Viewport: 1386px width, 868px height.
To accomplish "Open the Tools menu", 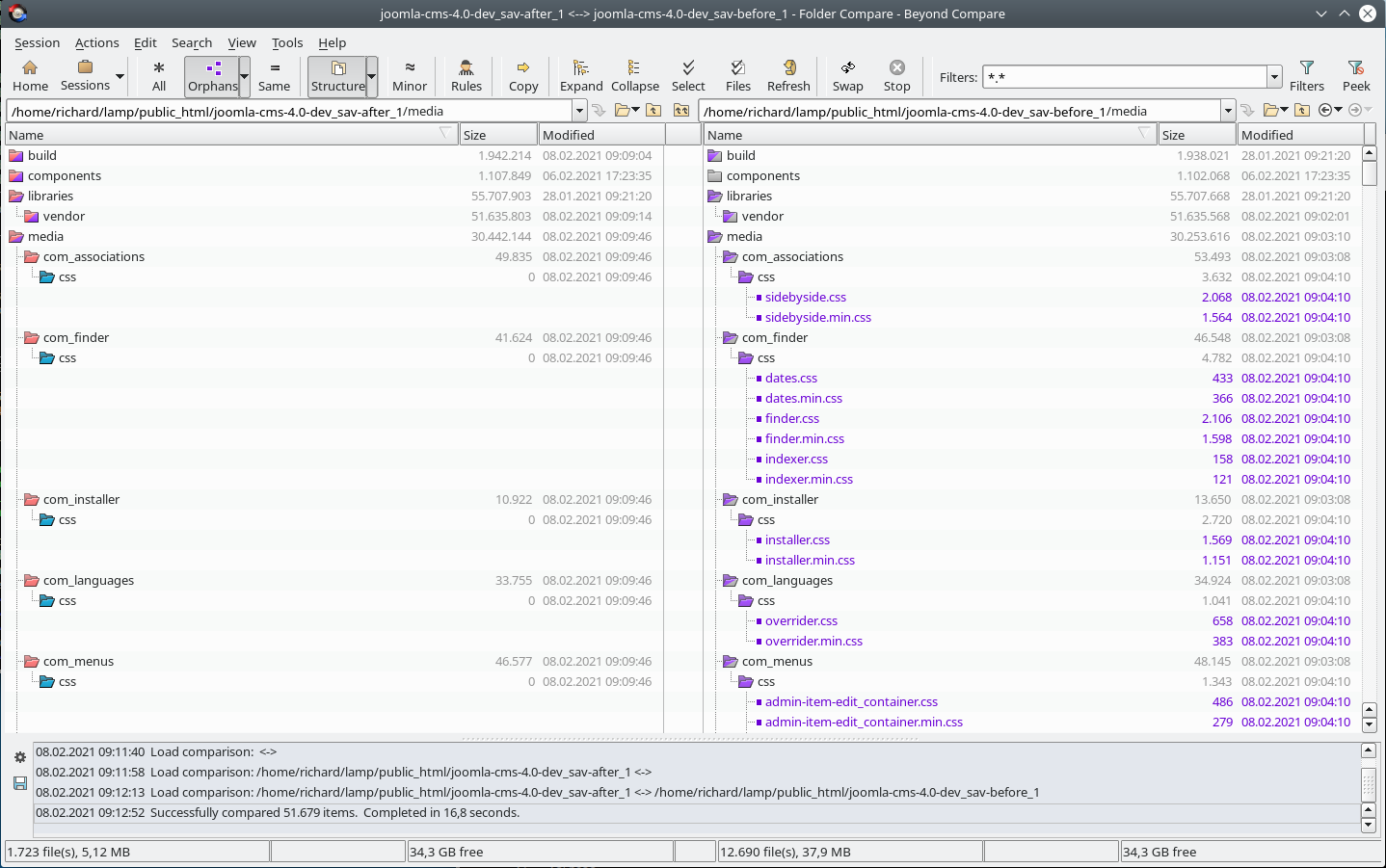I will point(287,43).
